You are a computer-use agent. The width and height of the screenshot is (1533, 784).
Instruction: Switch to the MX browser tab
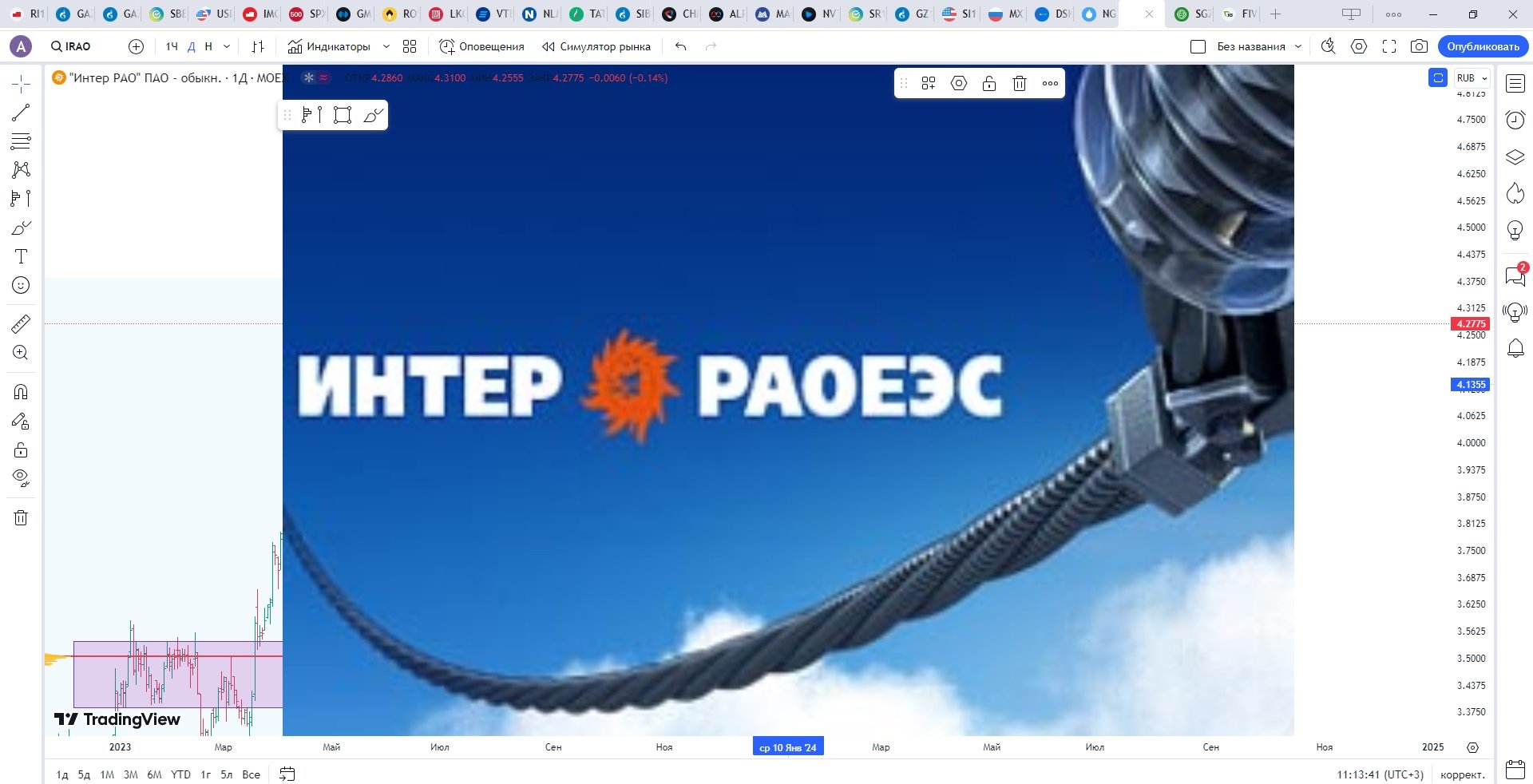tap(1005, 14)
